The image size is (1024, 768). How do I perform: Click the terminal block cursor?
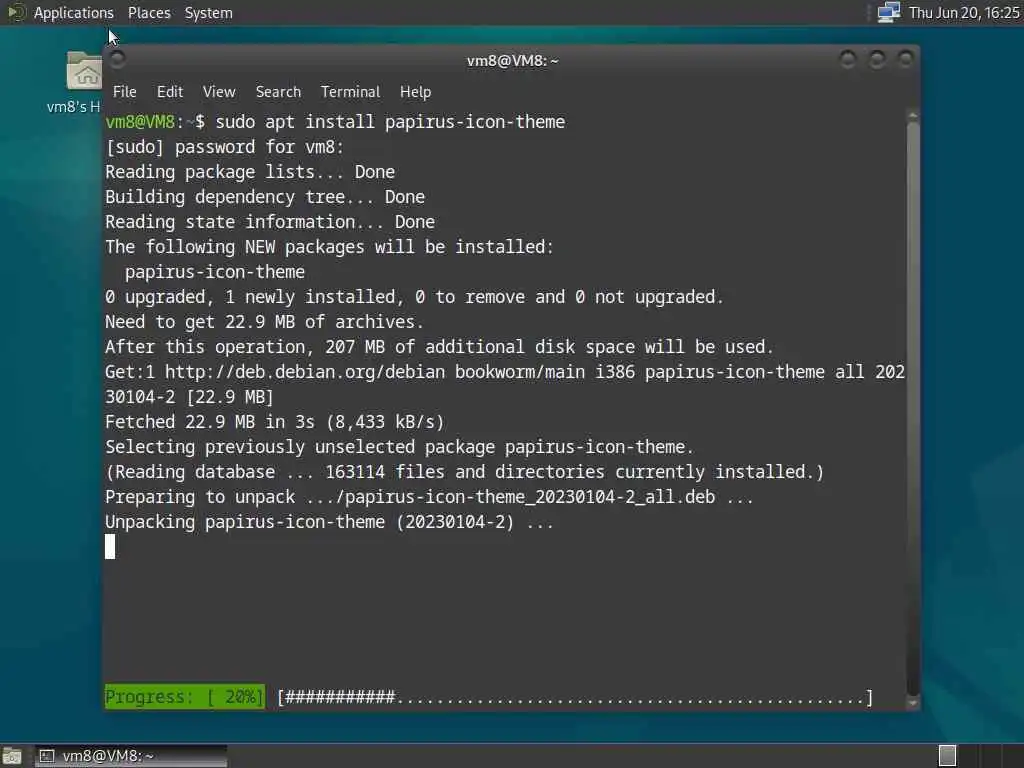pos(110,547)
